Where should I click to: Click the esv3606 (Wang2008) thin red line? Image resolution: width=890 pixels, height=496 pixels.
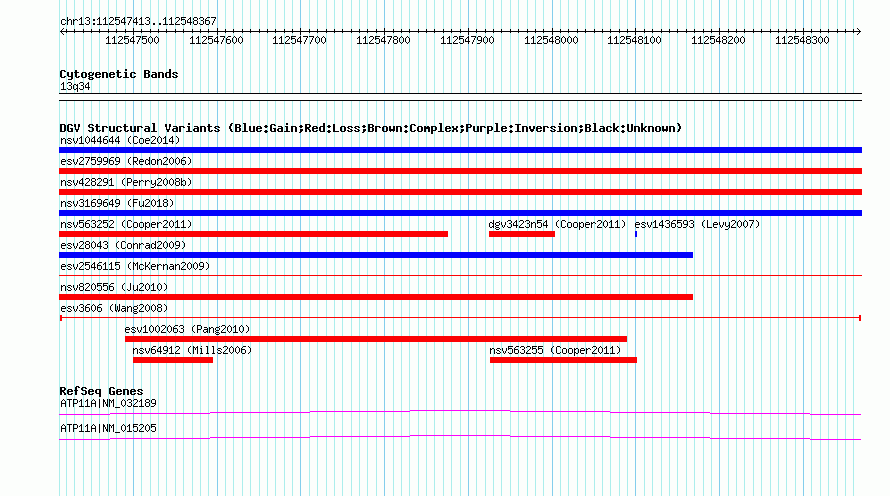(460, 318)
